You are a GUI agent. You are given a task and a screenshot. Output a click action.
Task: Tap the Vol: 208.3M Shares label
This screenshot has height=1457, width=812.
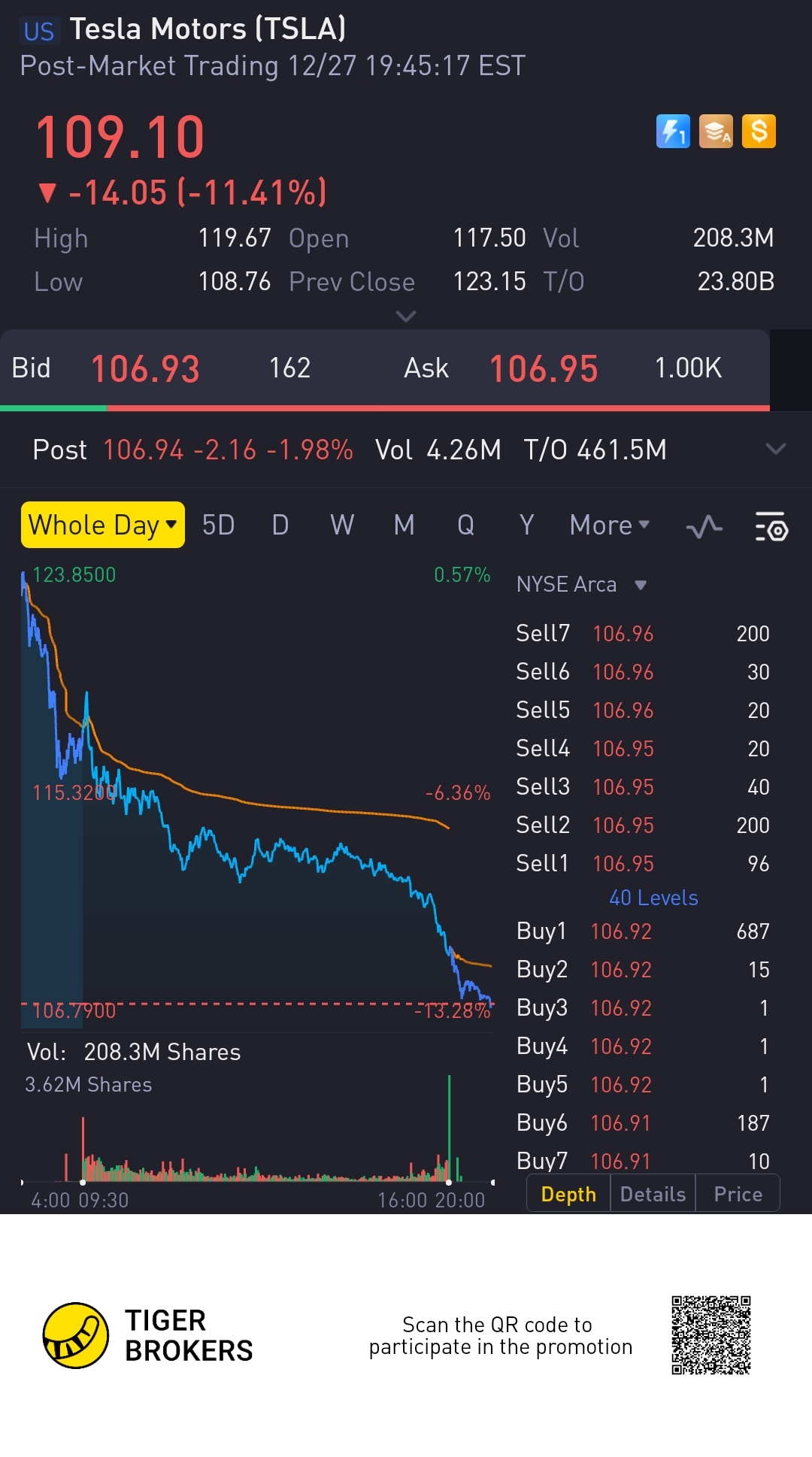tap(134, 1052)
